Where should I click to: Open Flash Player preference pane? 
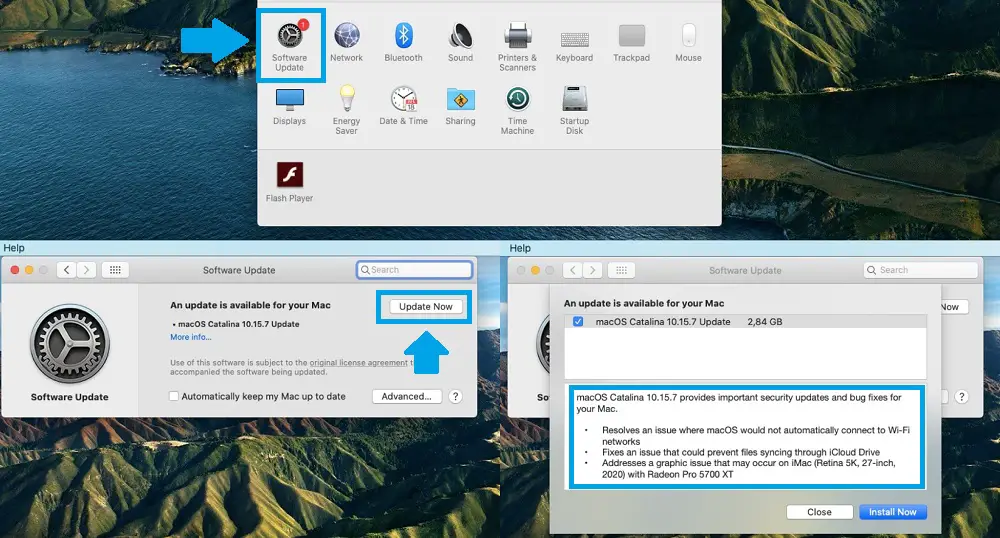coord(289,181)
